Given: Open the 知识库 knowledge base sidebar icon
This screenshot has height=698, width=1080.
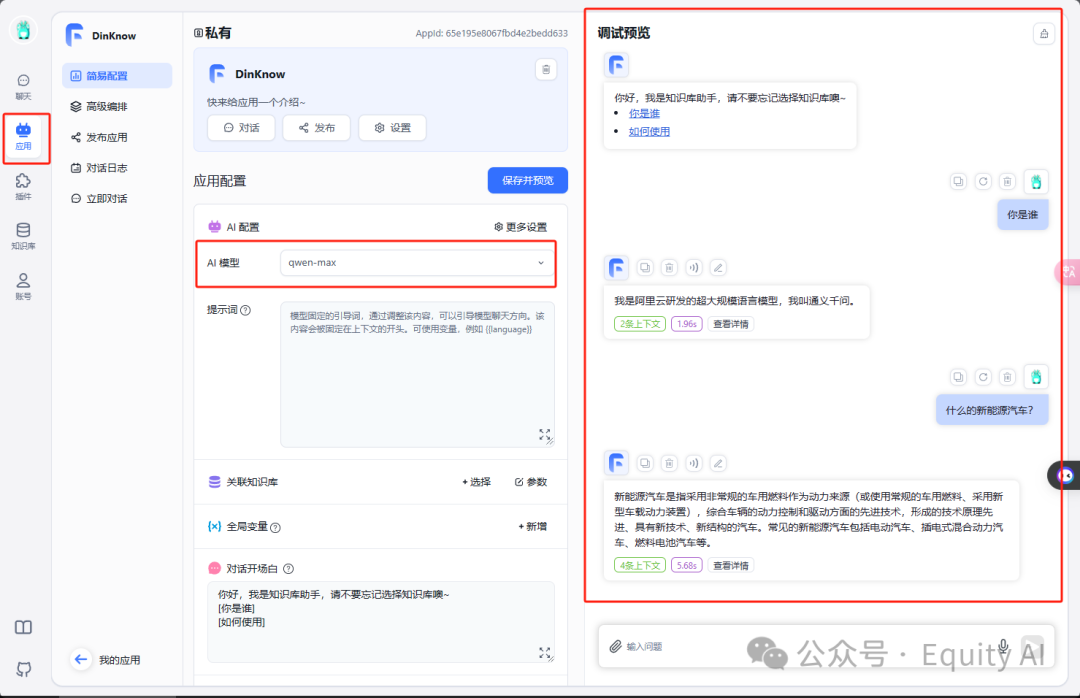Looking at the screenshot, I should click(x=23, y=236).
